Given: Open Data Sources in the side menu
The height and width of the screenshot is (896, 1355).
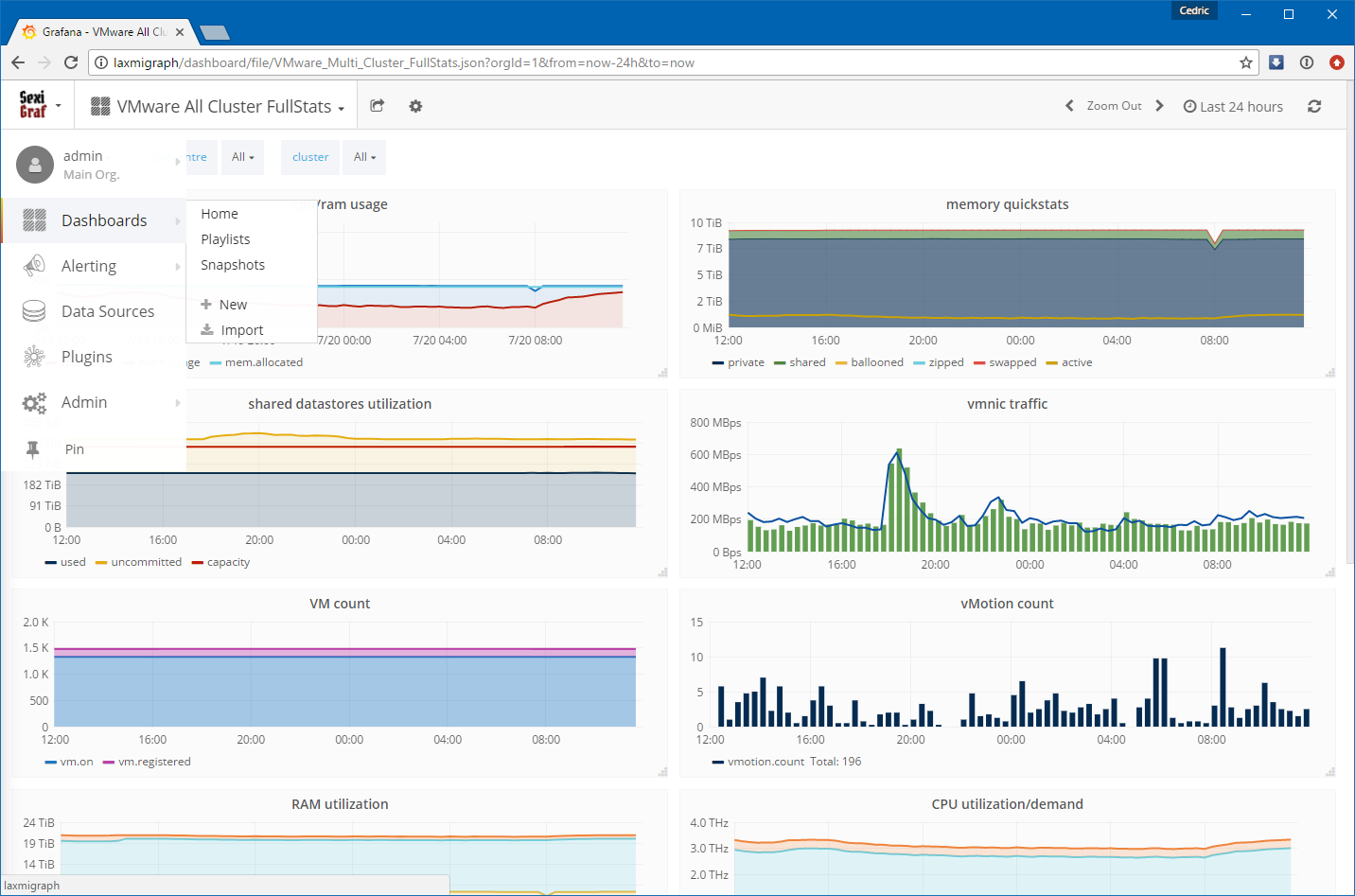Looking at the screenshot, I should coord(107,311).
